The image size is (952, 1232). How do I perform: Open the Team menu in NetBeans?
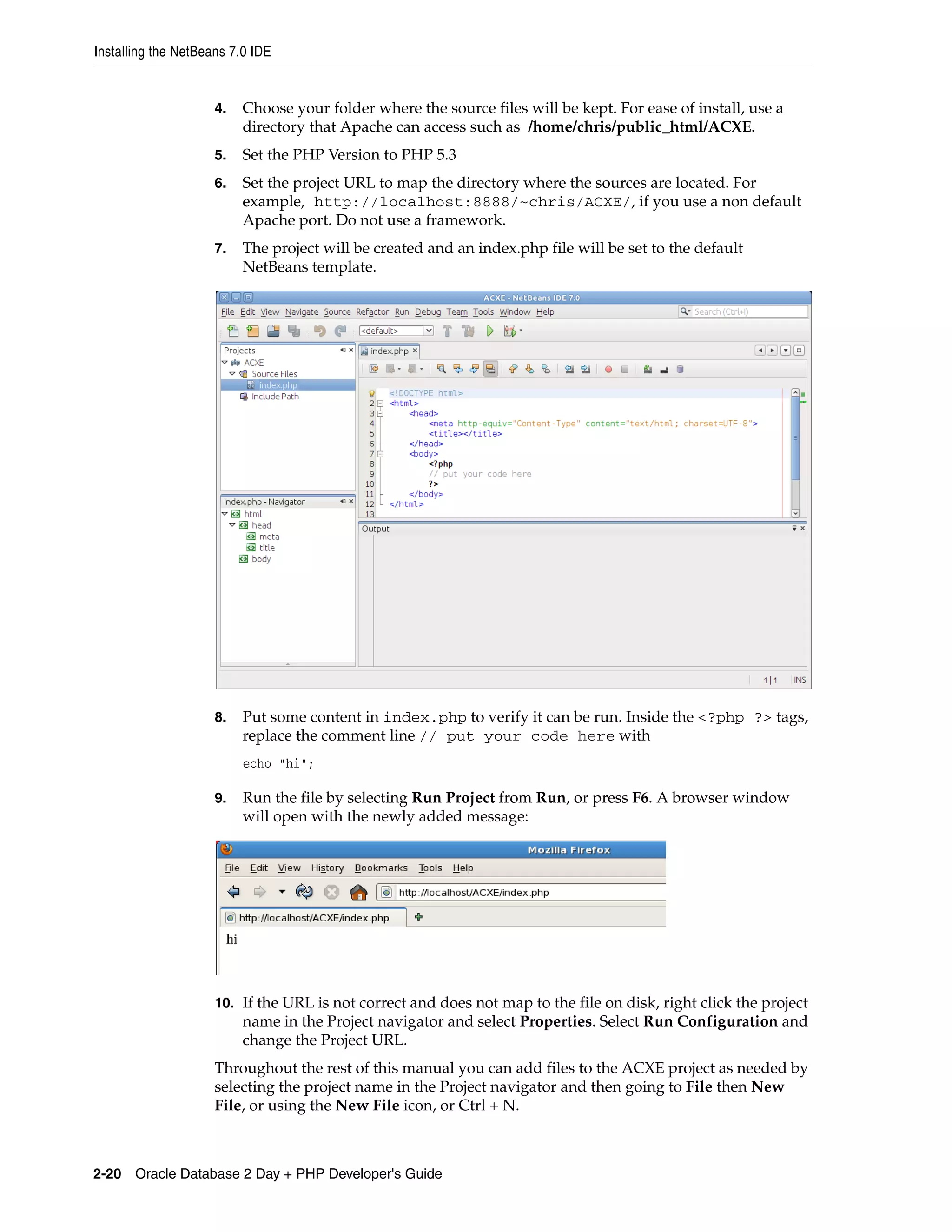pos(457,312)
